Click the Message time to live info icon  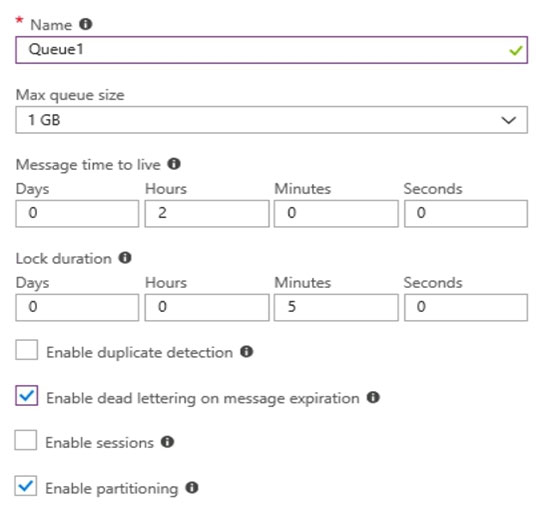coord(174,163)
